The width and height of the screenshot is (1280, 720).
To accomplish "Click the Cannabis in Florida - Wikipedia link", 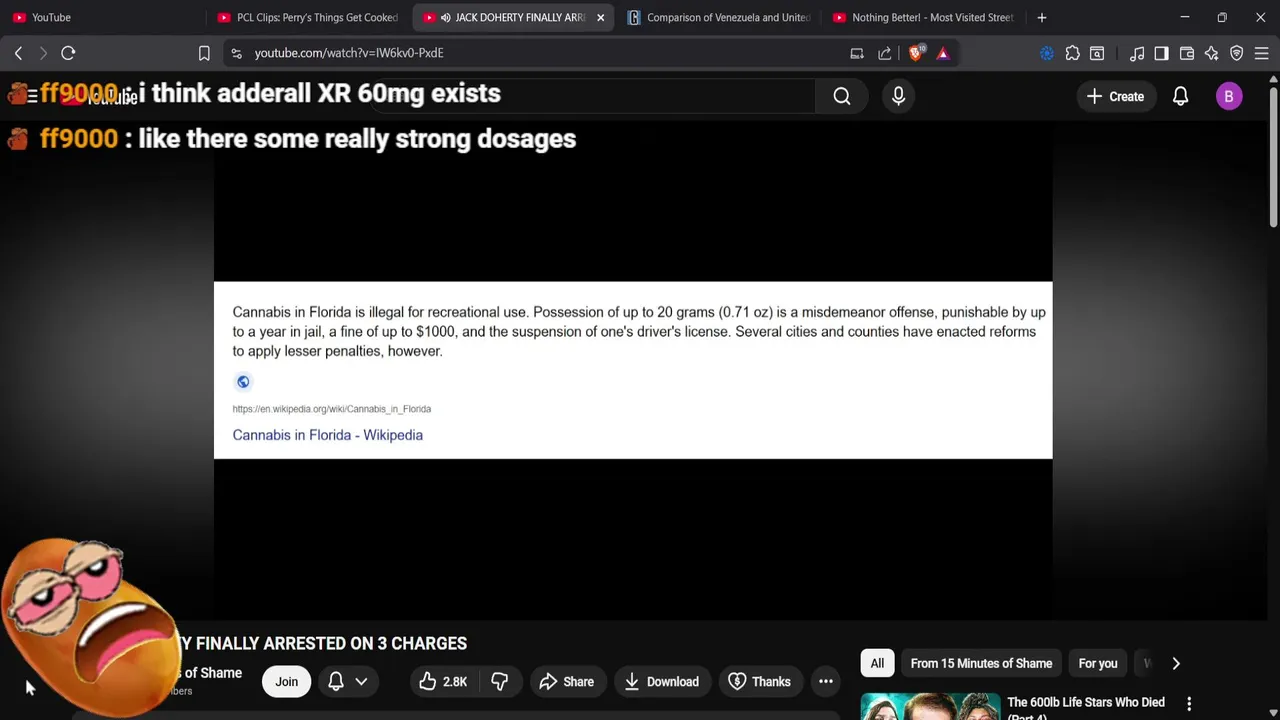I will click(x=328, y=435).
